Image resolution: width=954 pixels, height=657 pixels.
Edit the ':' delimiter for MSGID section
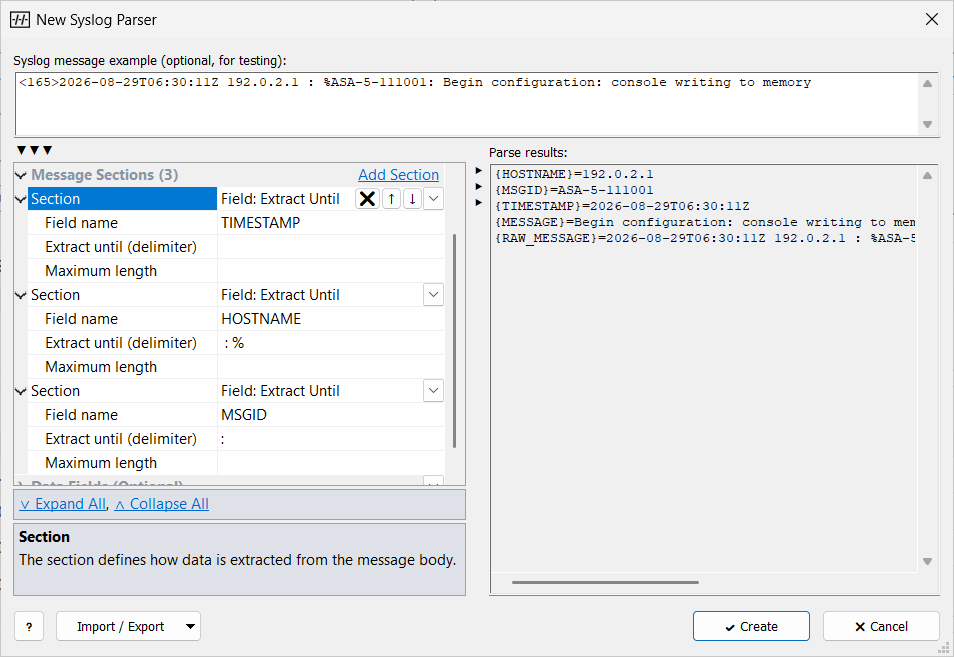(x=330, y=439)
